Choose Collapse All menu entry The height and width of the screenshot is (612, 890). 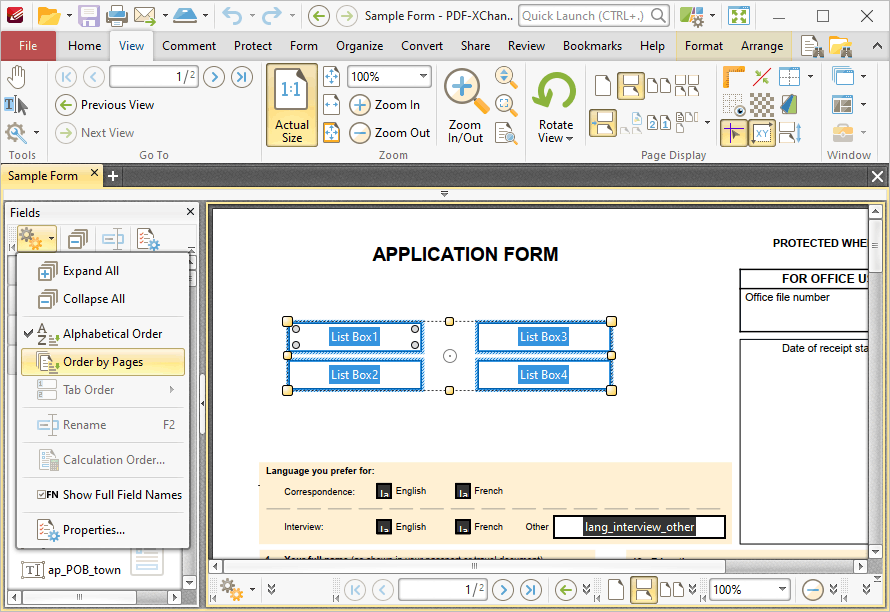pos(103,299)
